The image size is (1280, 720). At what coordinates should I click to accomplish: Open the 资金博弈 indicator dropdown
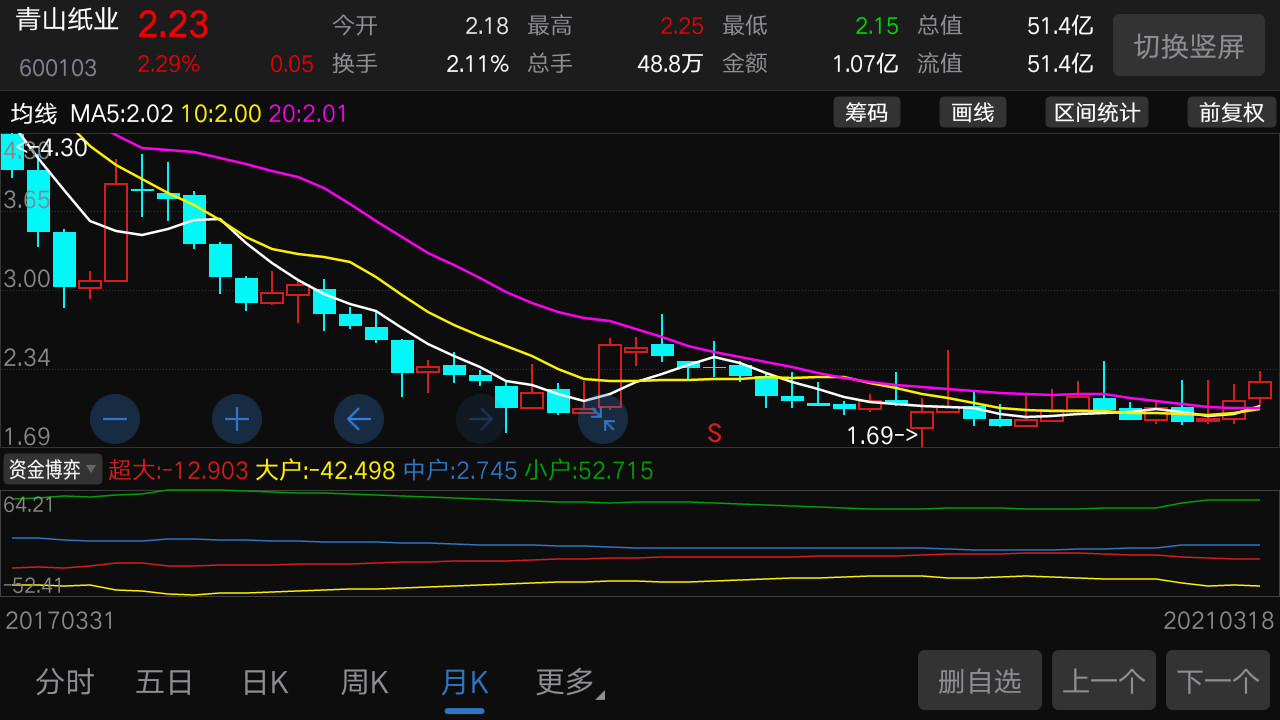53,469
